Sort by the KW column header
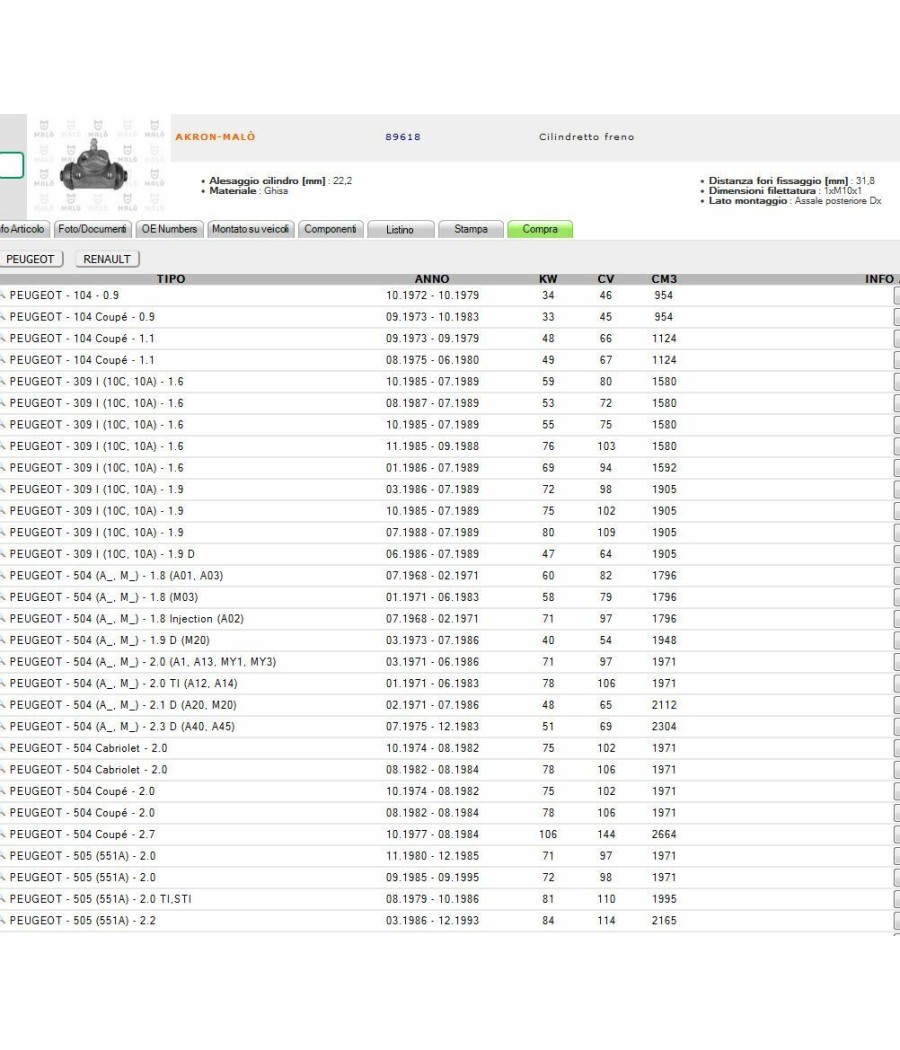This screenshot has height=1050, width=900. tap(548, 279)
